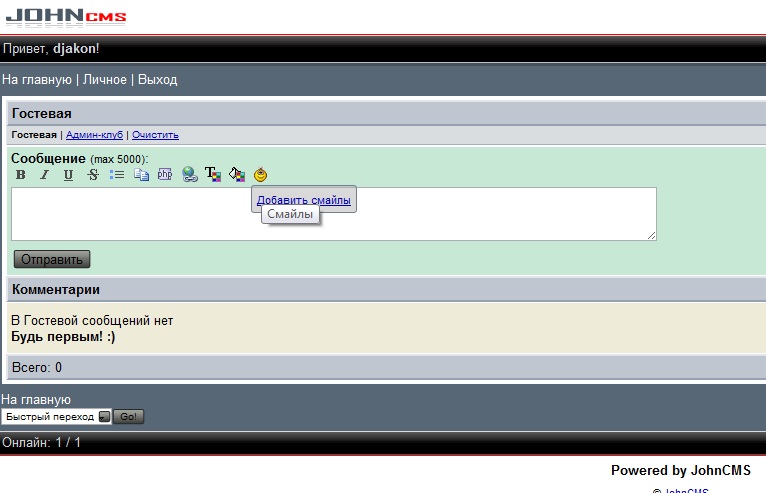Click Выход to log out
766x493 pixels.
157,80
